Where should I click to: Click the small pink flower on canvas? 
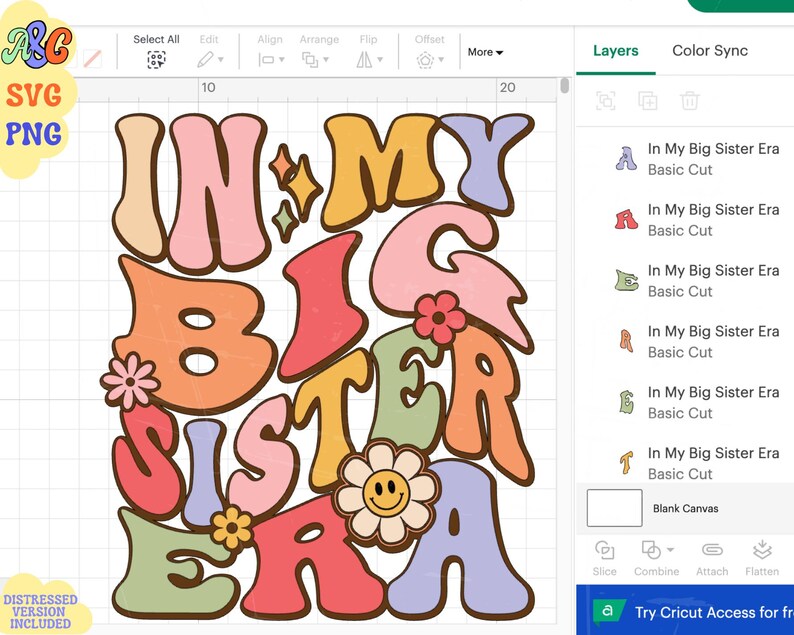tap(130, 380)
